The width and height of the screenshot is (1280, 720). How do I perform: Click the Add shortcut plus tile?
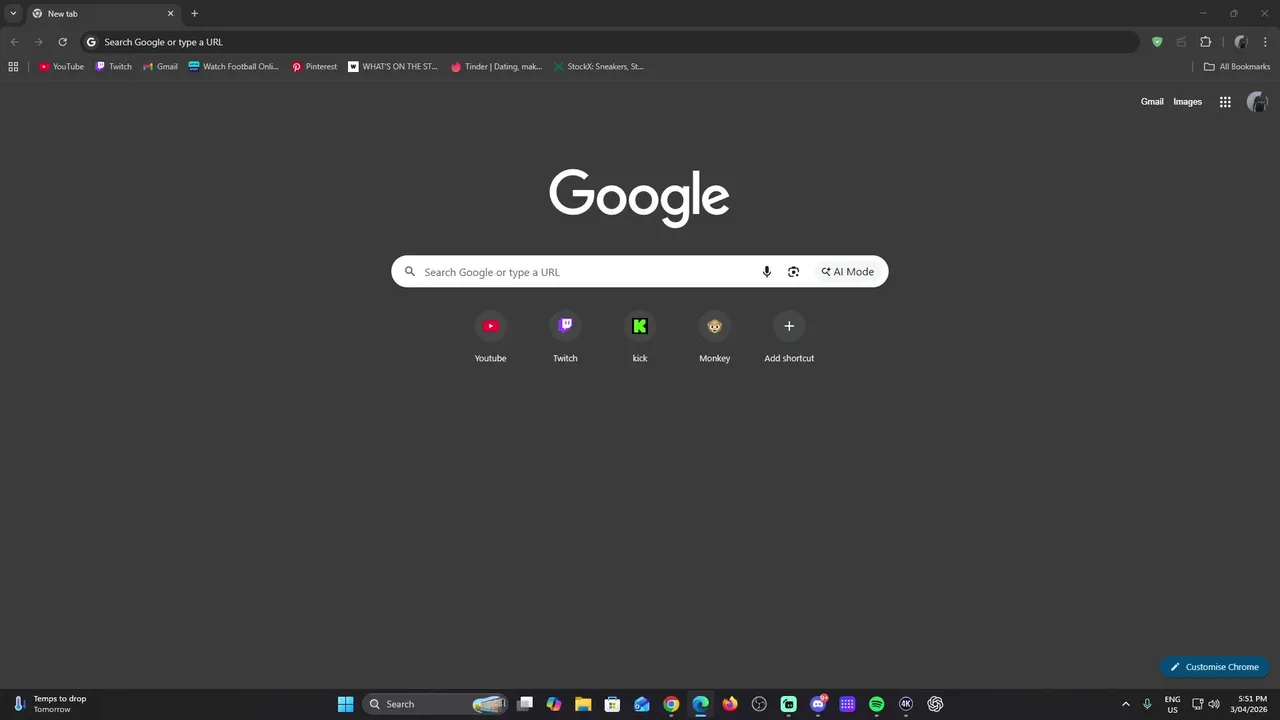(x=789, y=337)
